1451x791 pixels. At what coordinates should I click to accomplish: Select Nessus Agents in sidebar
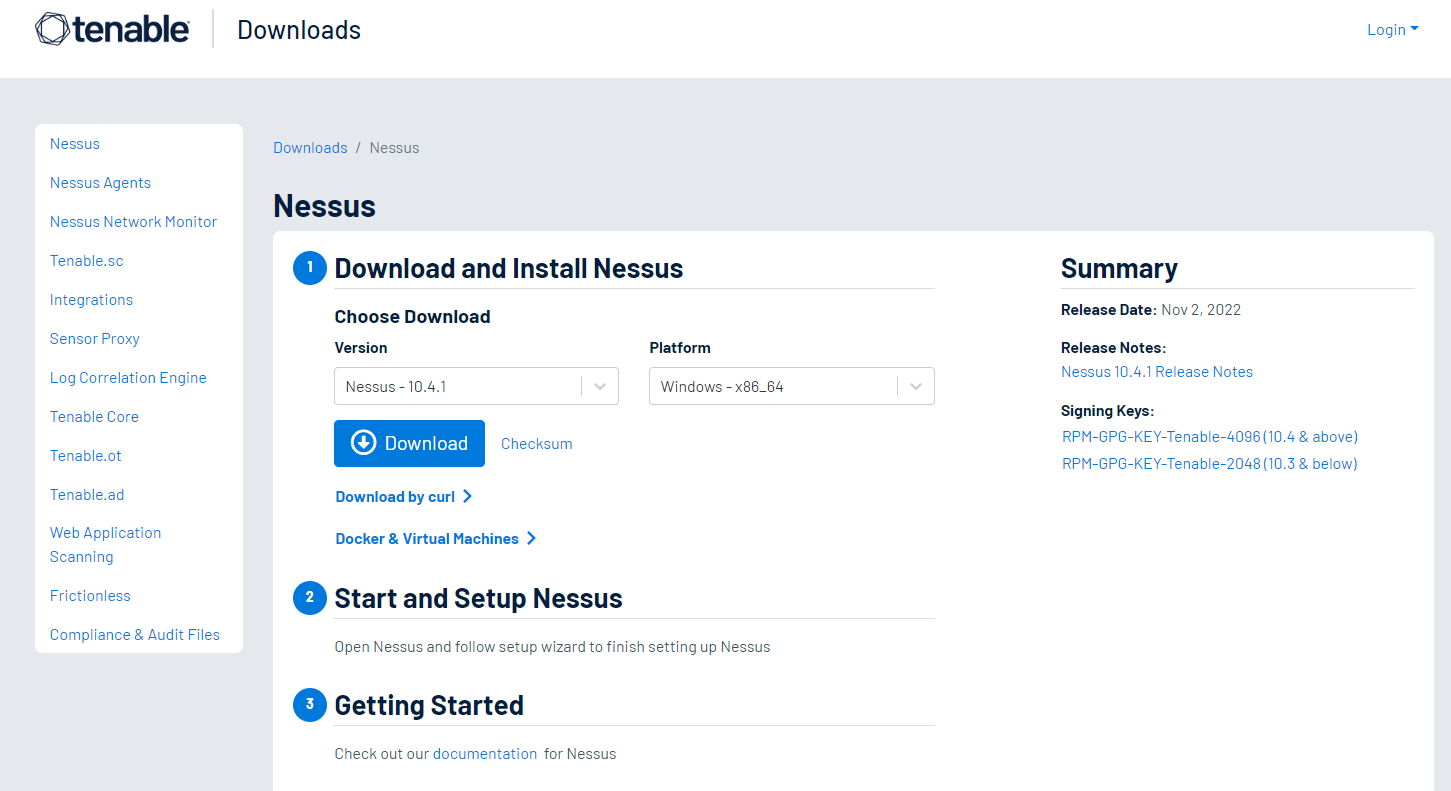(100, 183)
